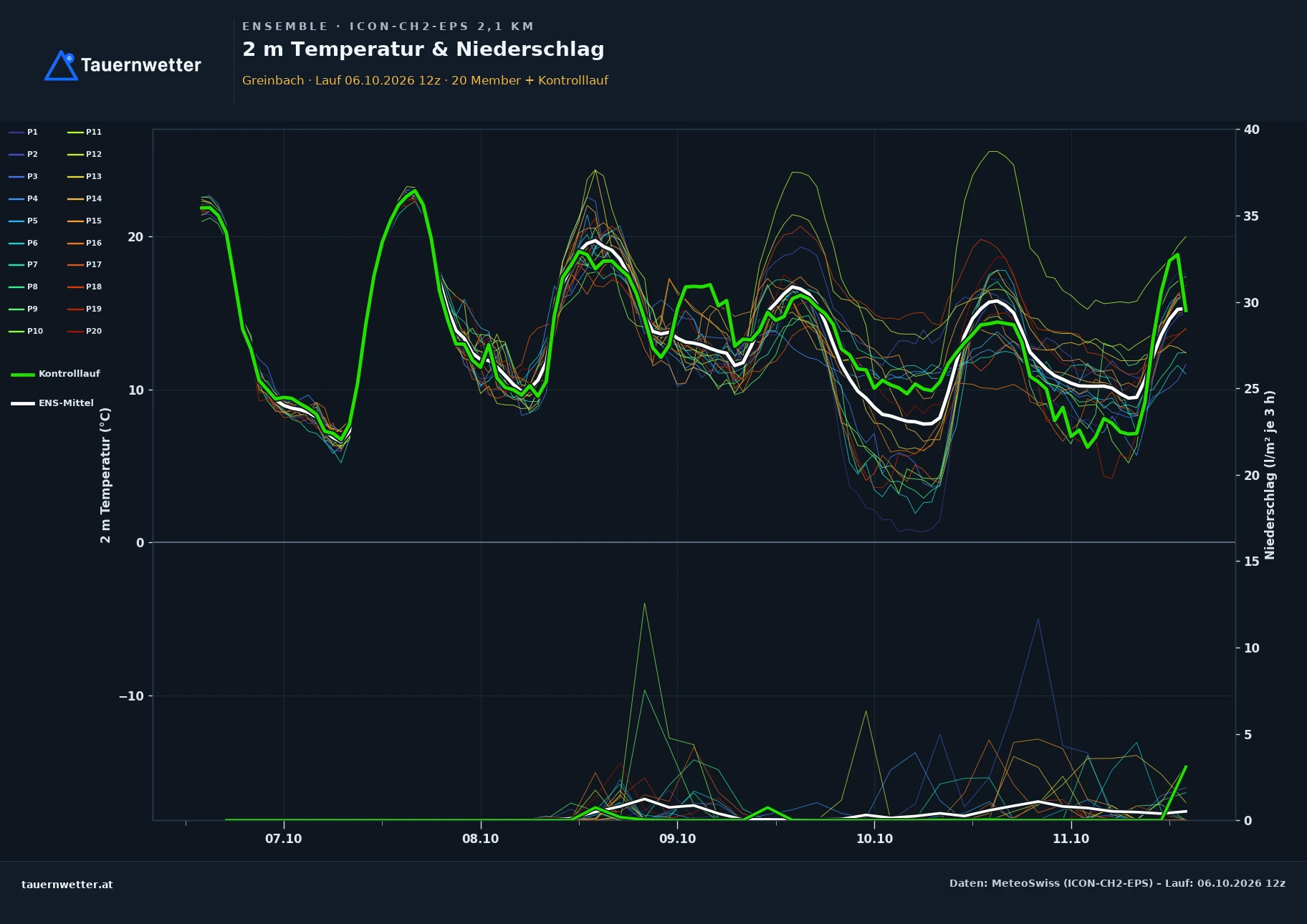This screenshot has width=1307, height=924.
Task: Click legend entry P10
Action: coord(26,331)
